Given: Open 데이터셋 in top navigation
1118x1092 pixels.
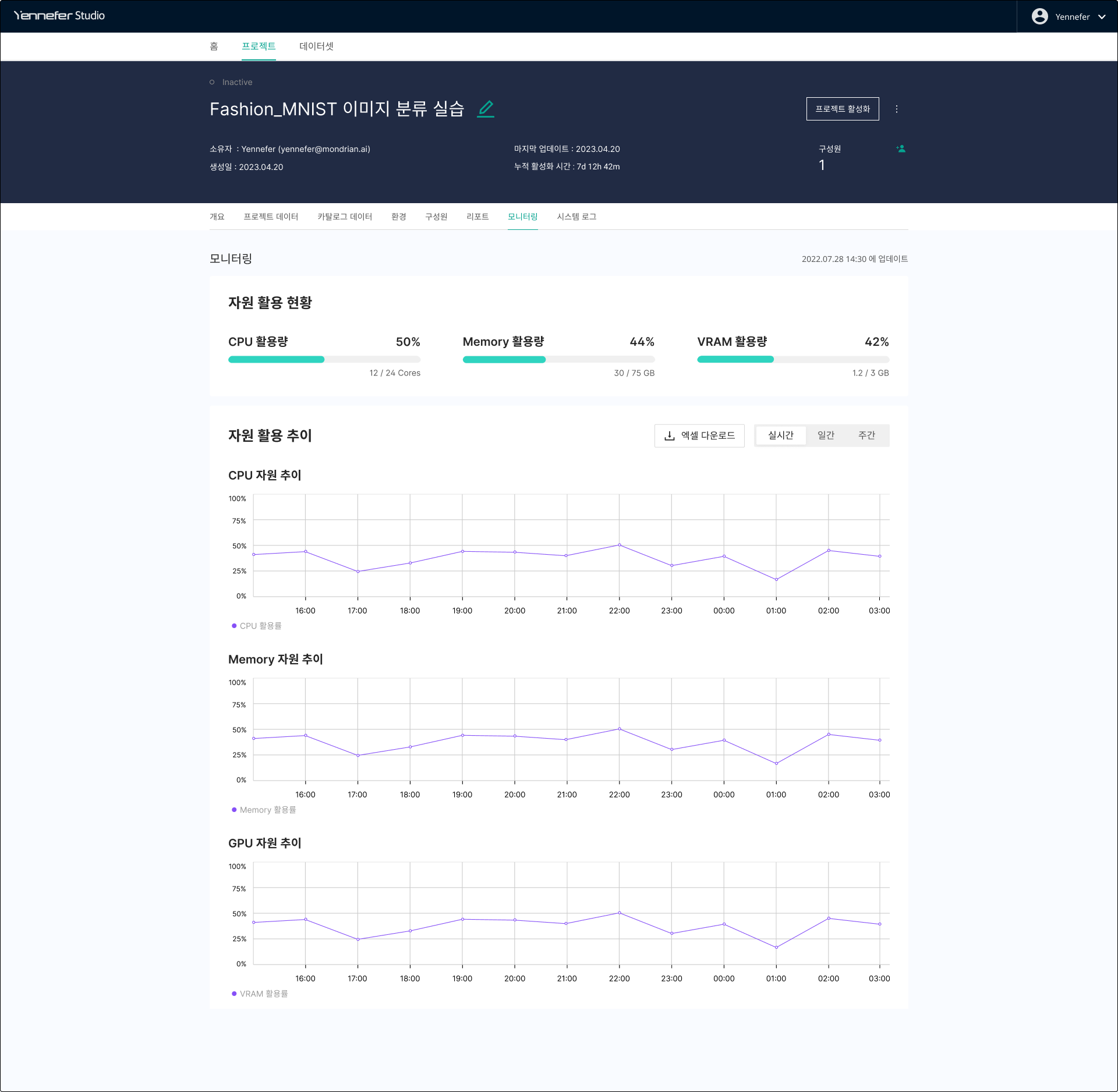Looking at the screenshot, I should [316, 46].
